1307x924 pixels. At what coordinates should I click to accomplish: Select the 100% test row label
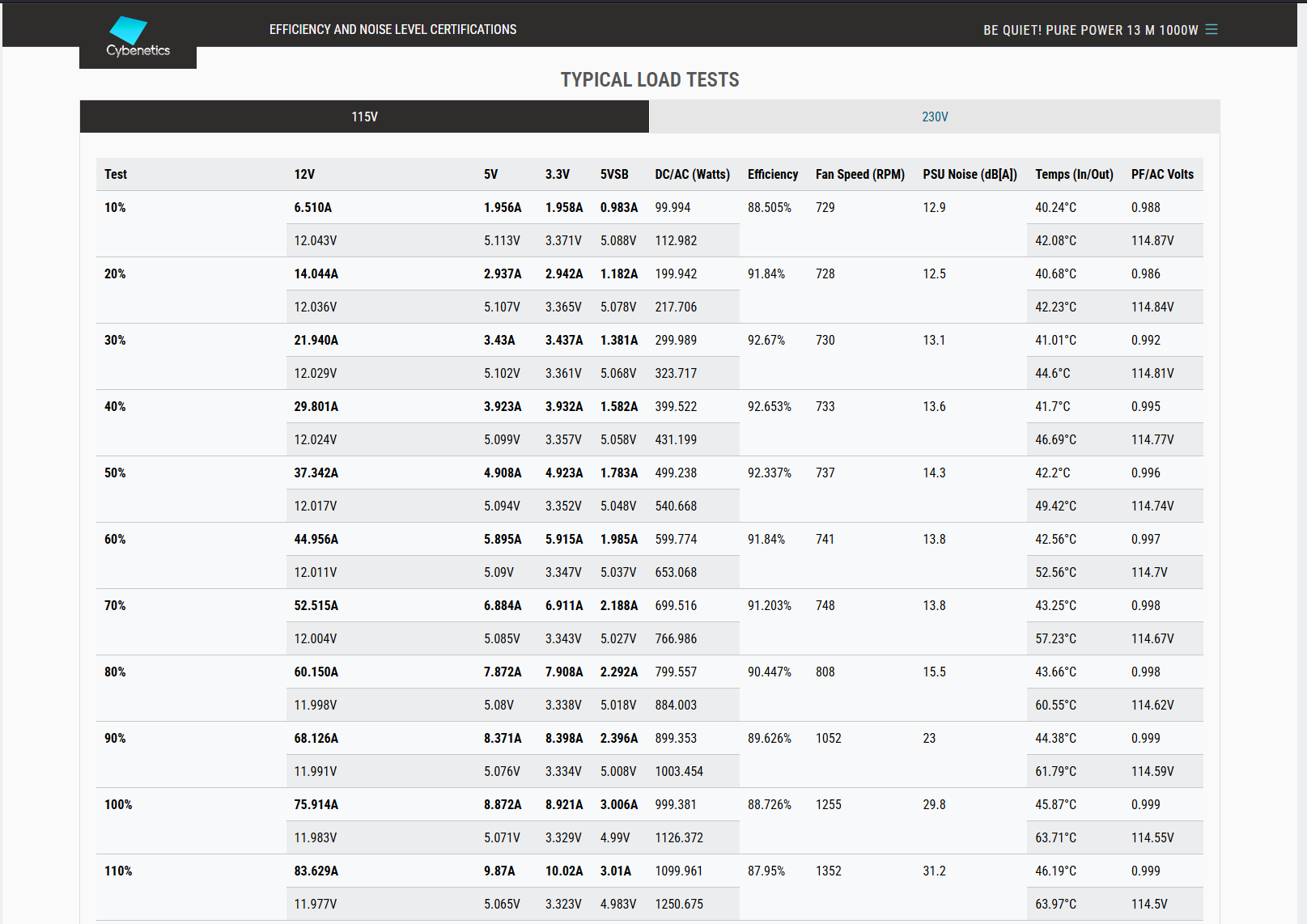point(118,804)
